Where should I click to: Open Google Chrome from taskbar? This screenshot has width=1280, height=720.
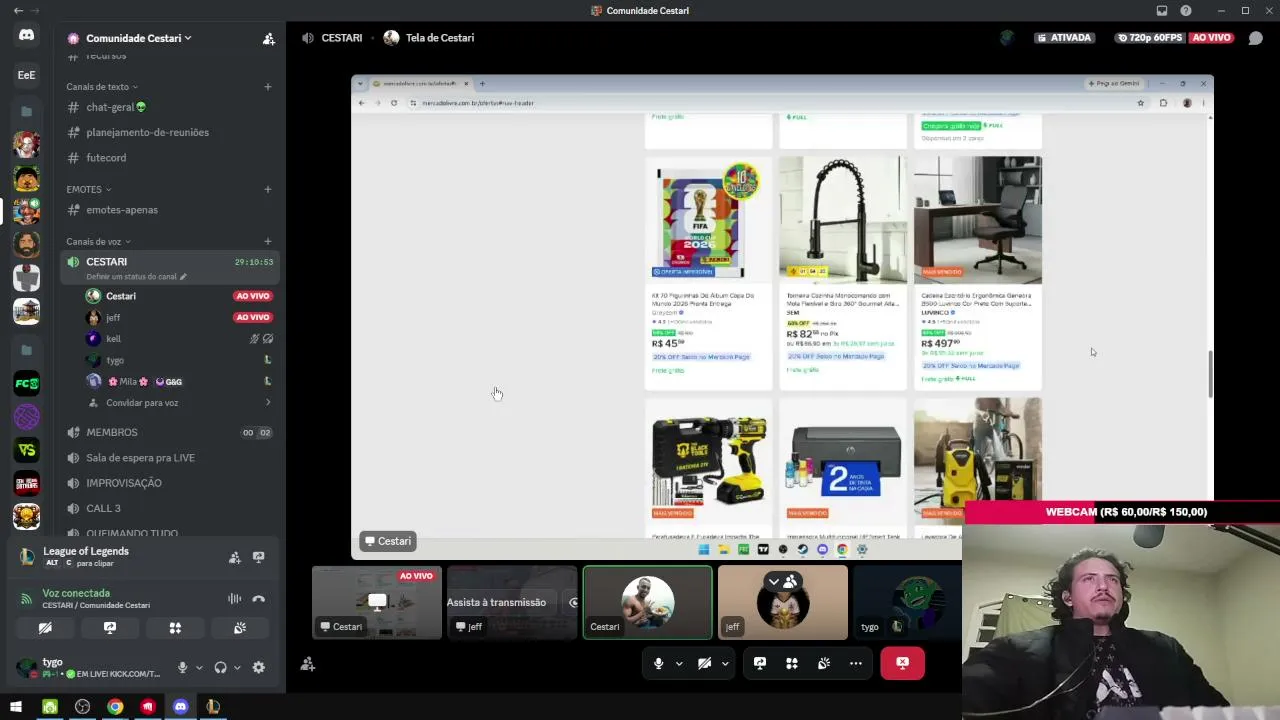point(115,707)
